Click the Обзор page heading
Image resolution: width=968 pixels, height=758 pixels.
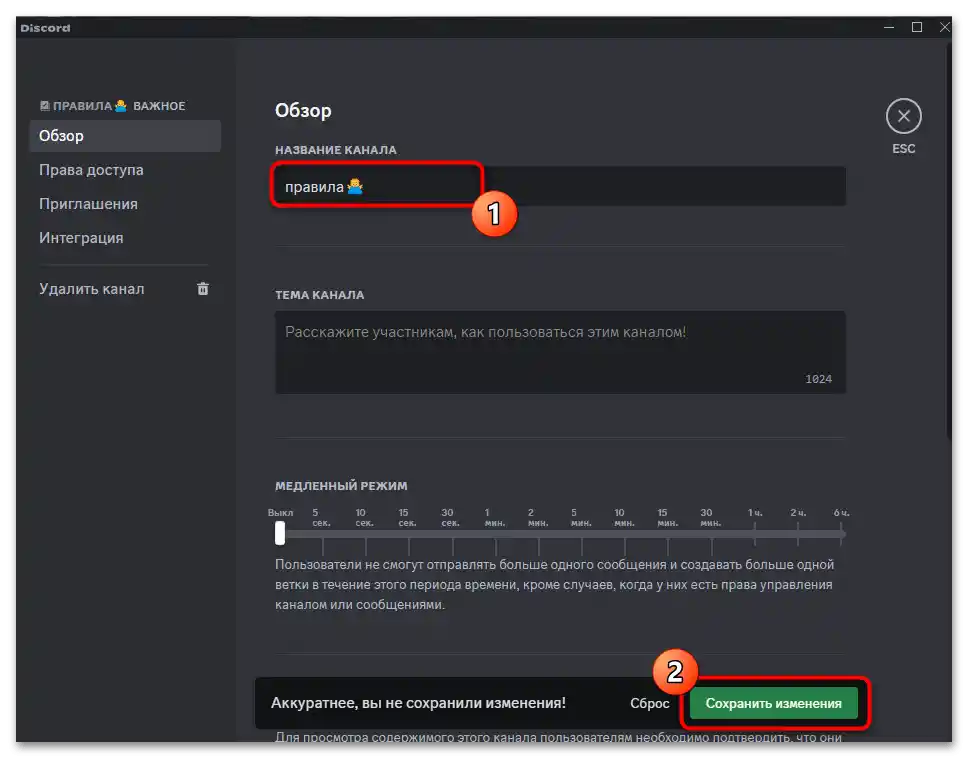coord(303,110)
